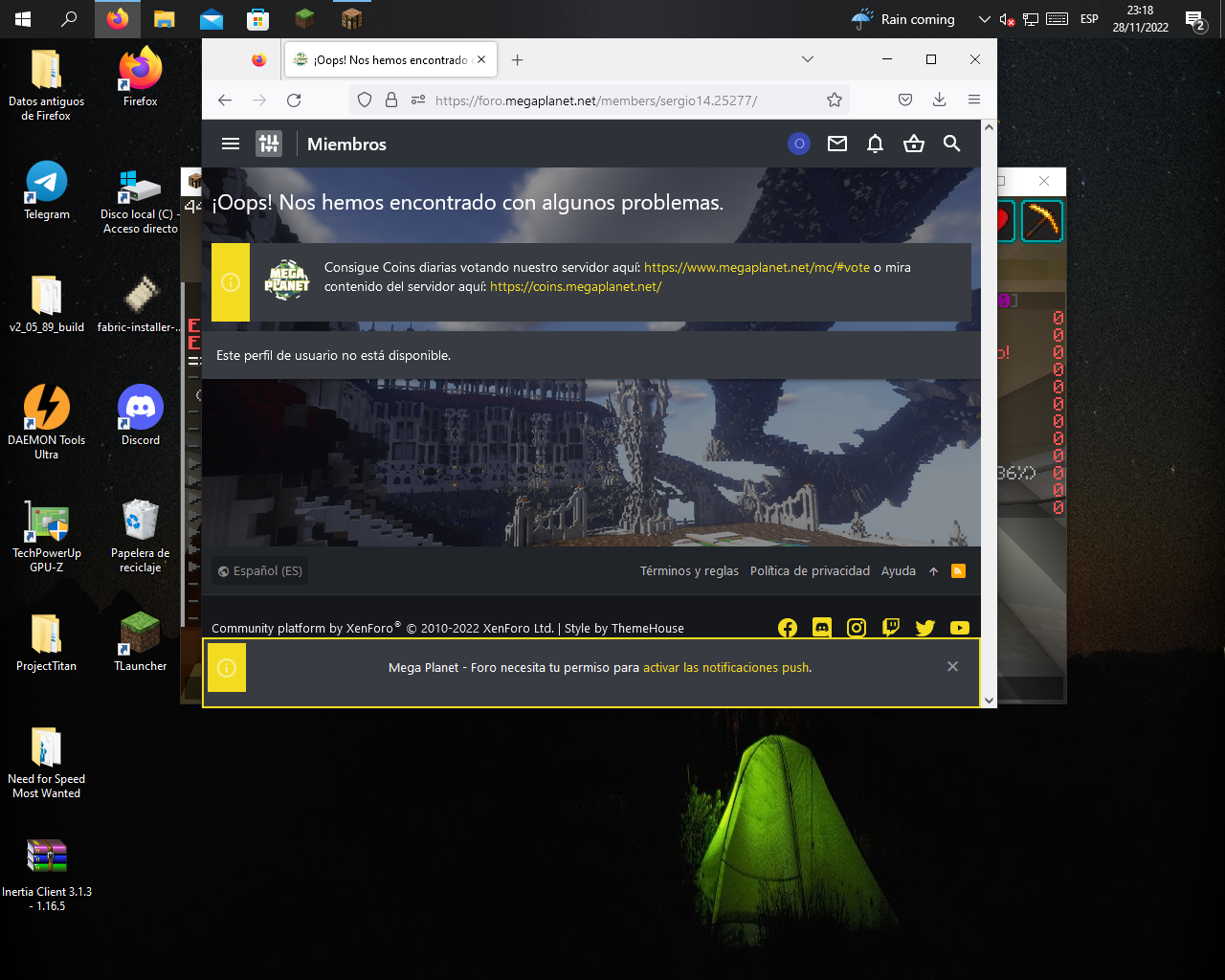Open the YouTube social link icon
The height and width of the screenshot is (980, 1225).
(x=960, y=628)
